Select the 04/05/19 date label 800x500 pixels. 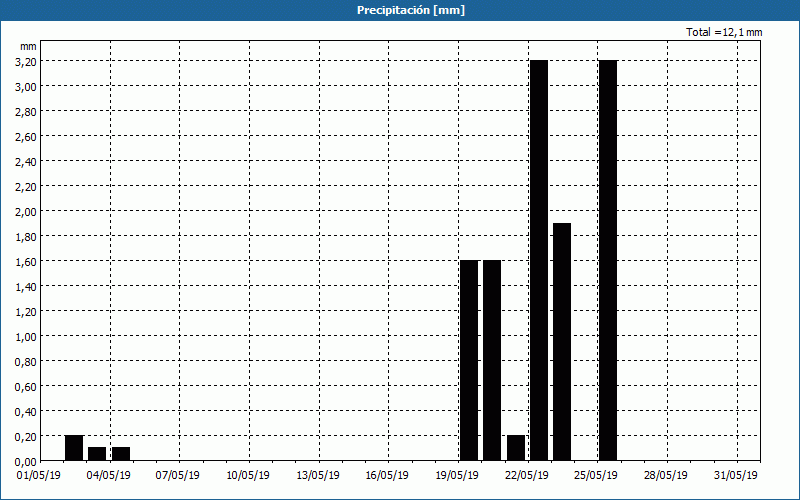coord(109,476)
